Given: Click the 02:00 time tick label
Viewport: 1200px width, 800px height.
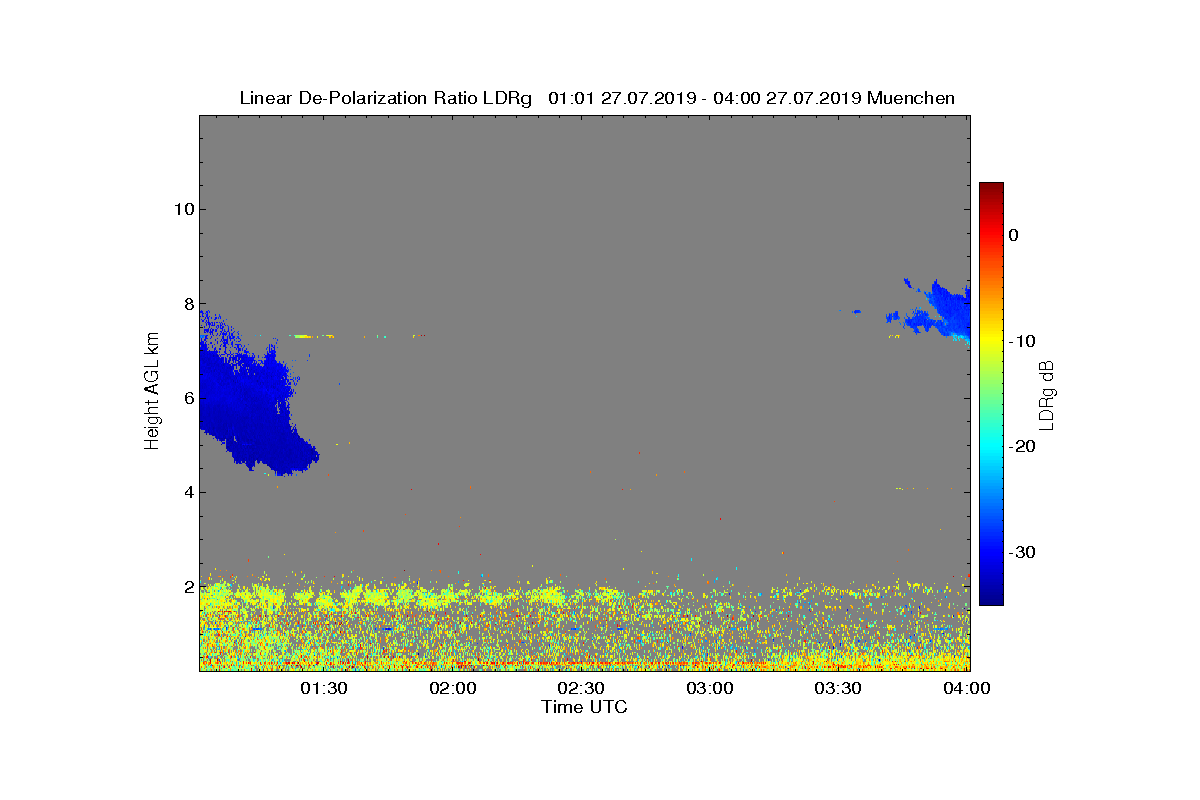Looking at the screenshot, I should point(453,689).
